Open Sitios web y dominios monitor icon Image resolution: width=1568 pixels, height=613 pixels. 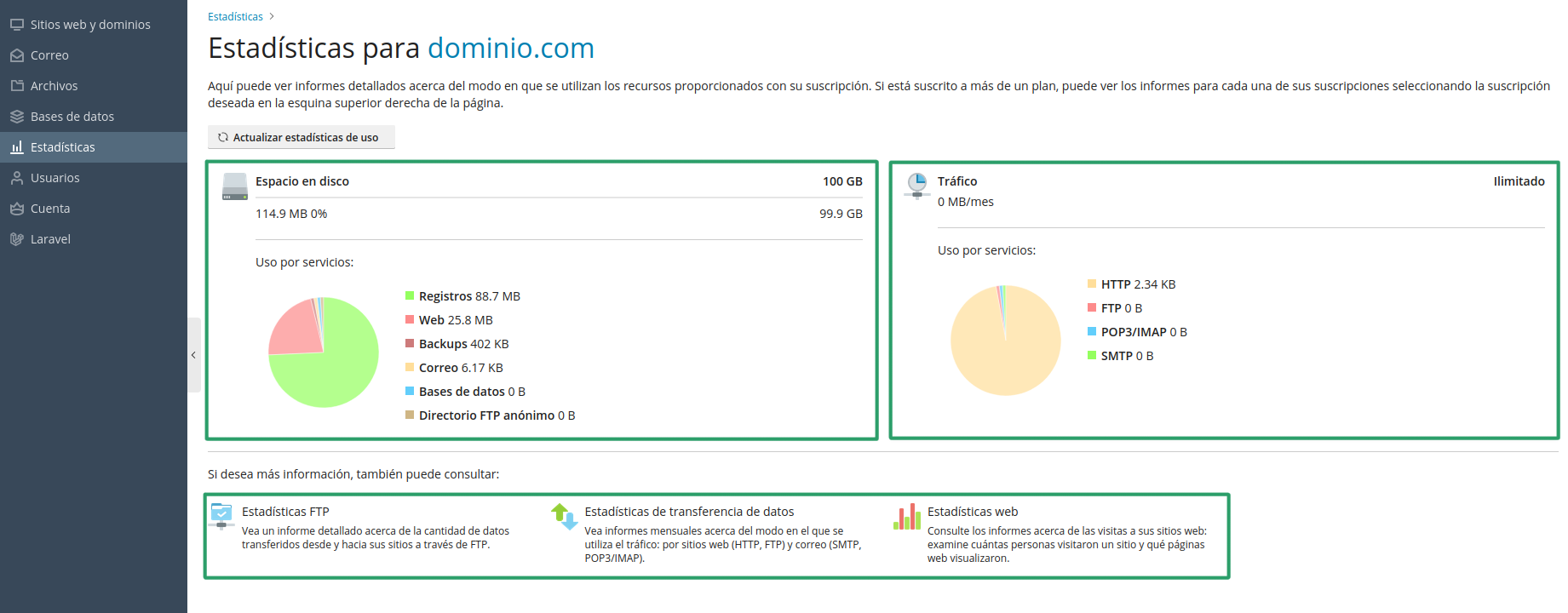17,25
